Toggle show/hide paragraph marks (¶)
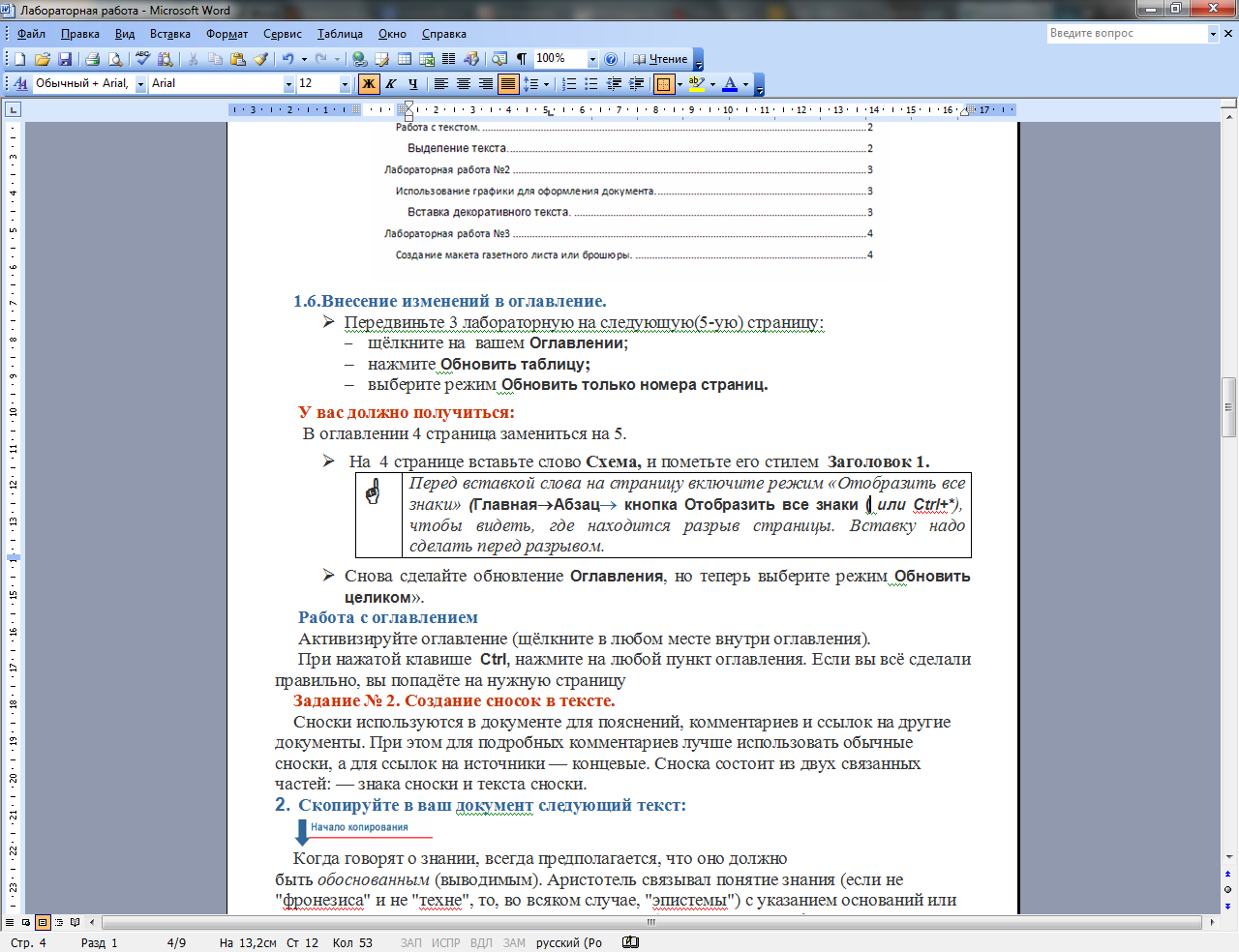The height and width of the screenshot is (952, 1239). tap(522, 59)
